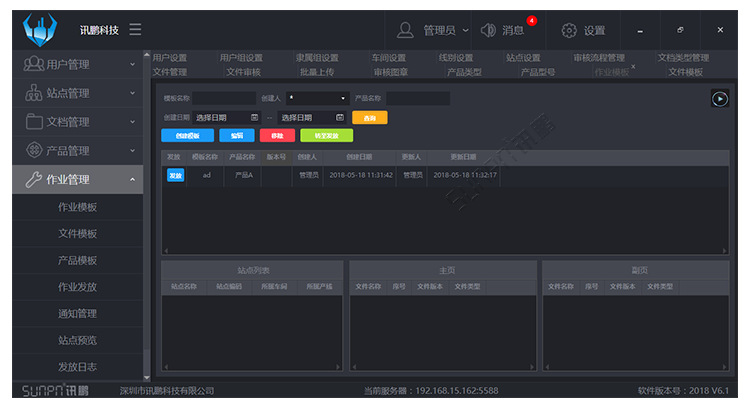Open calendar icon of the start date field

tap(255, 117)
